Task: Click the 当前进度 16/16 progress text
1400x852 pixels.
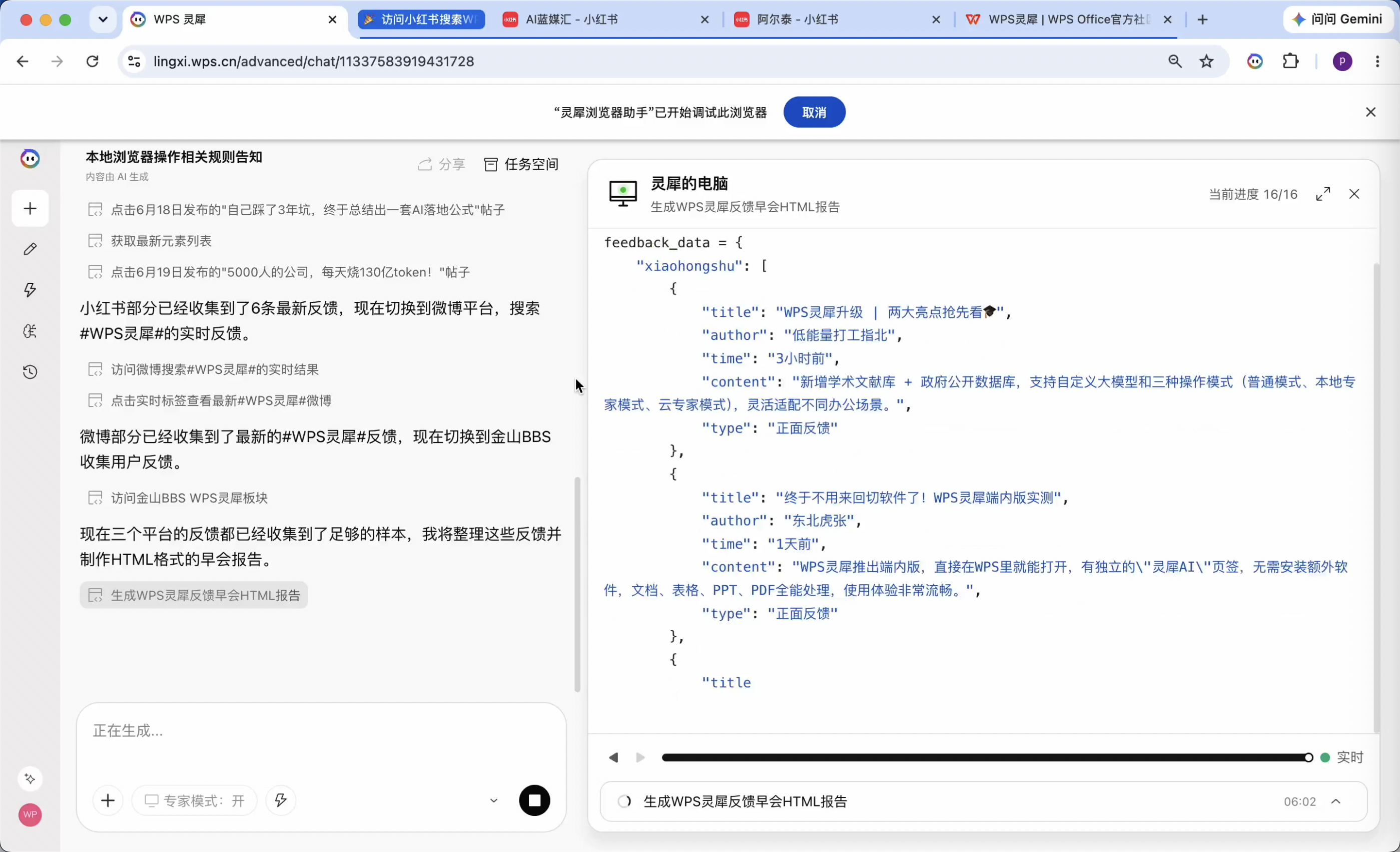Action: click(1253, 194)
